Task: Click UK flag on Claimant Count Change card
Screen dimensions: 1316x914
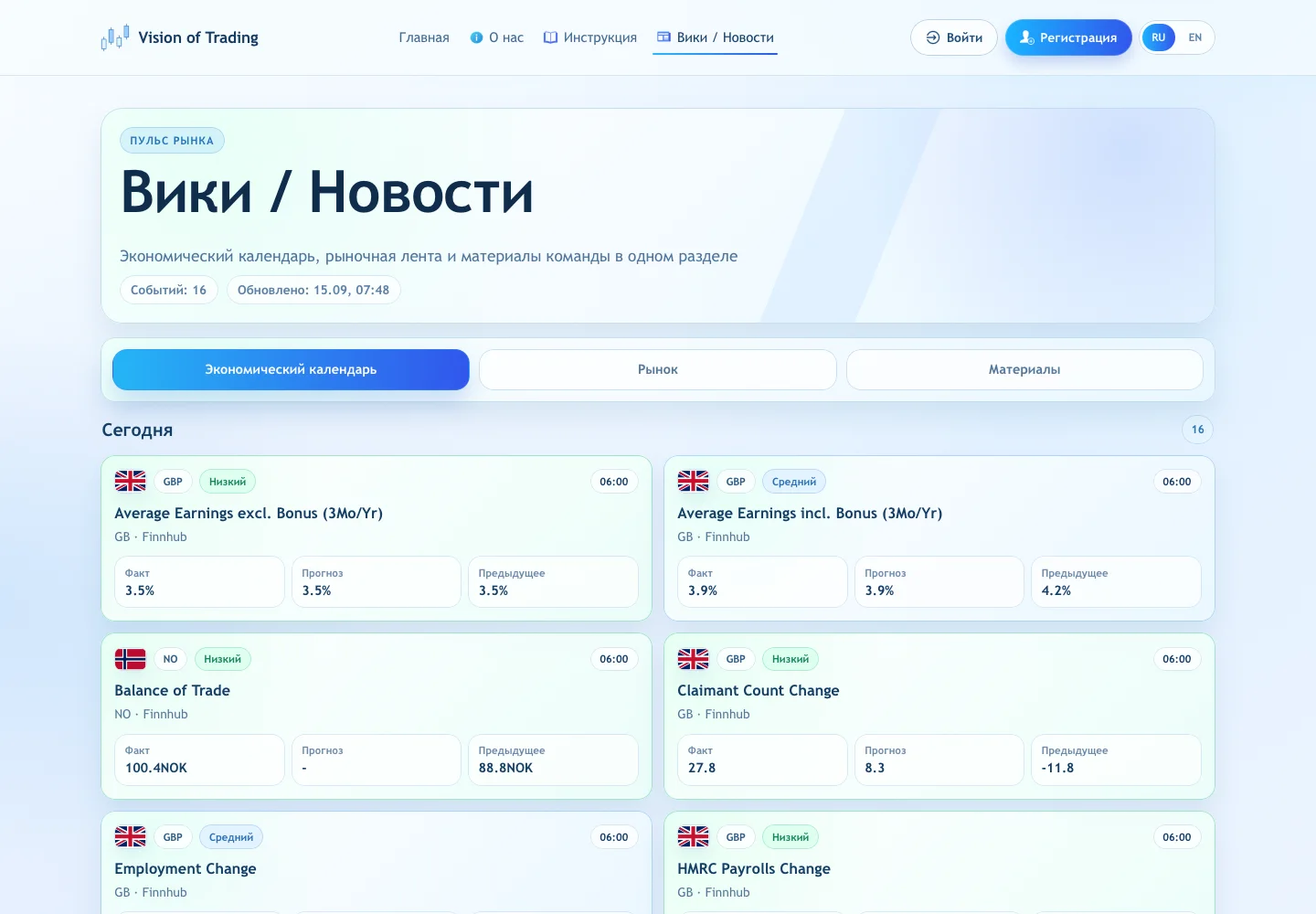Action: point(694,658)
